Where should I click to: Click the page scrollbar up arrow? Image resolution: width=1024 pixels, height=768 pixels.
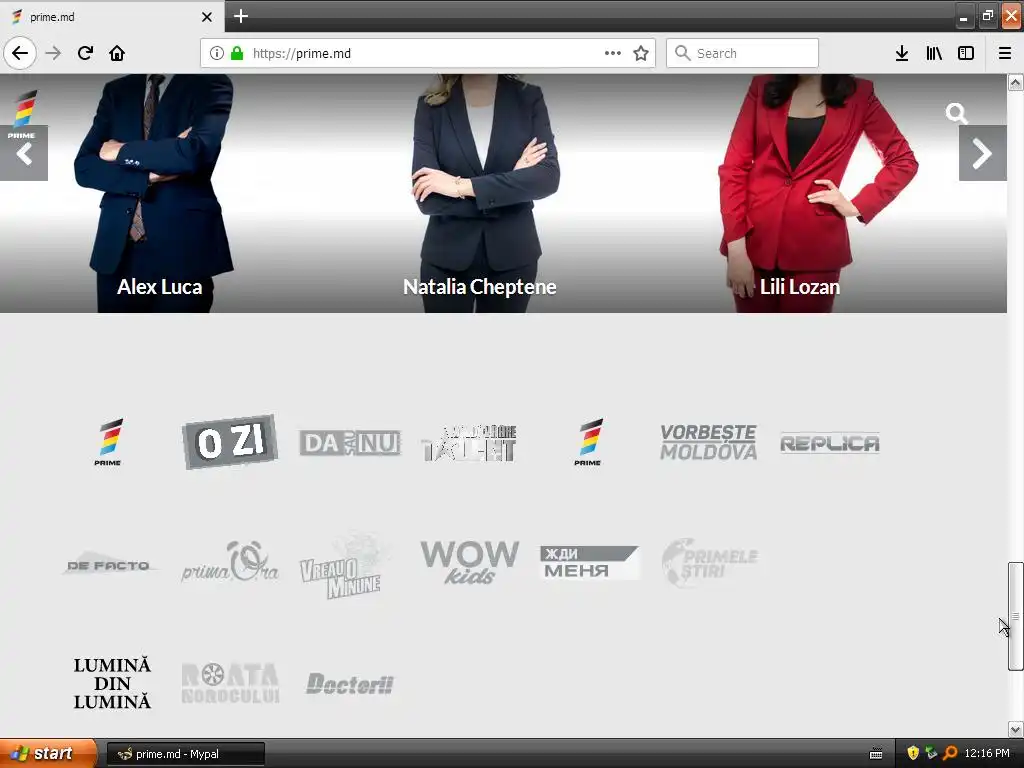[1015, 82]
